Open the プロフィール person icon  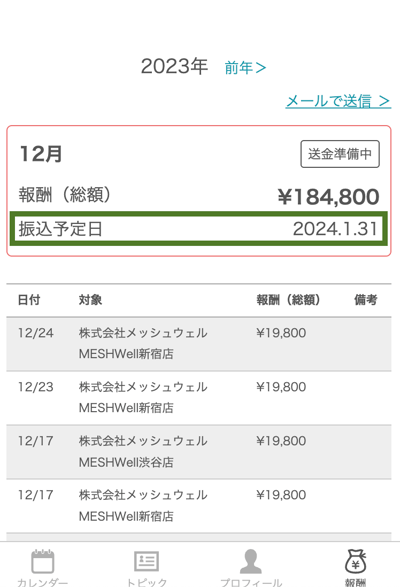tap(251, 561)
